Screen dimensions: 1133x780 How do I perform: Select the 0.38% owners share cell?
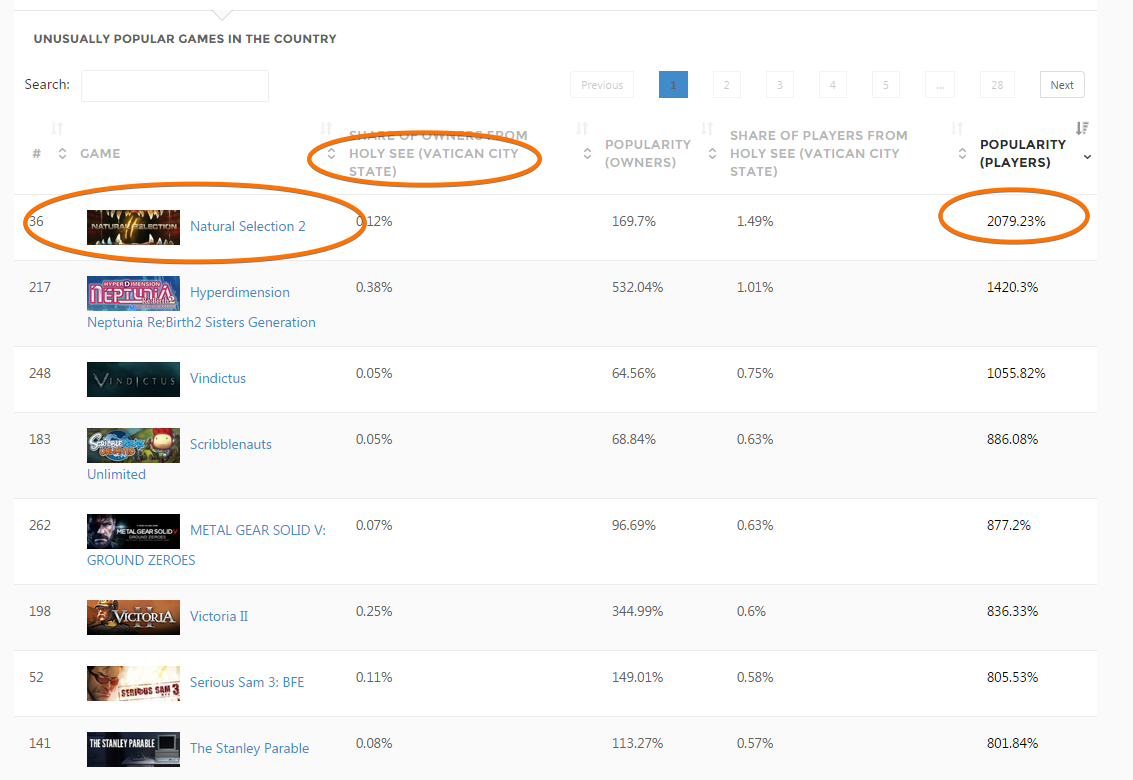[374, 287]
